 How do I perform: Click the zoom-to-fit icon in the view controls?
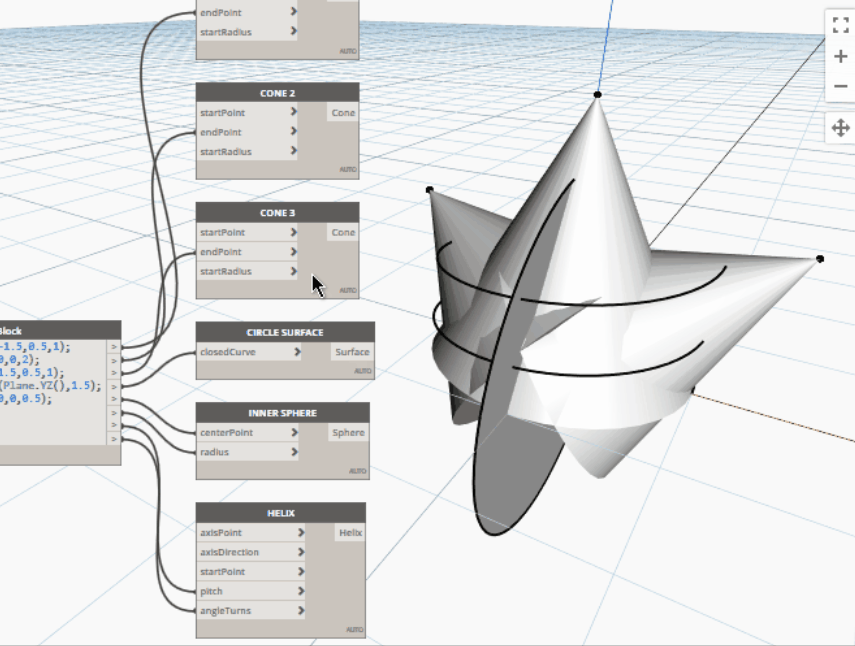click(x=840, y=25)
